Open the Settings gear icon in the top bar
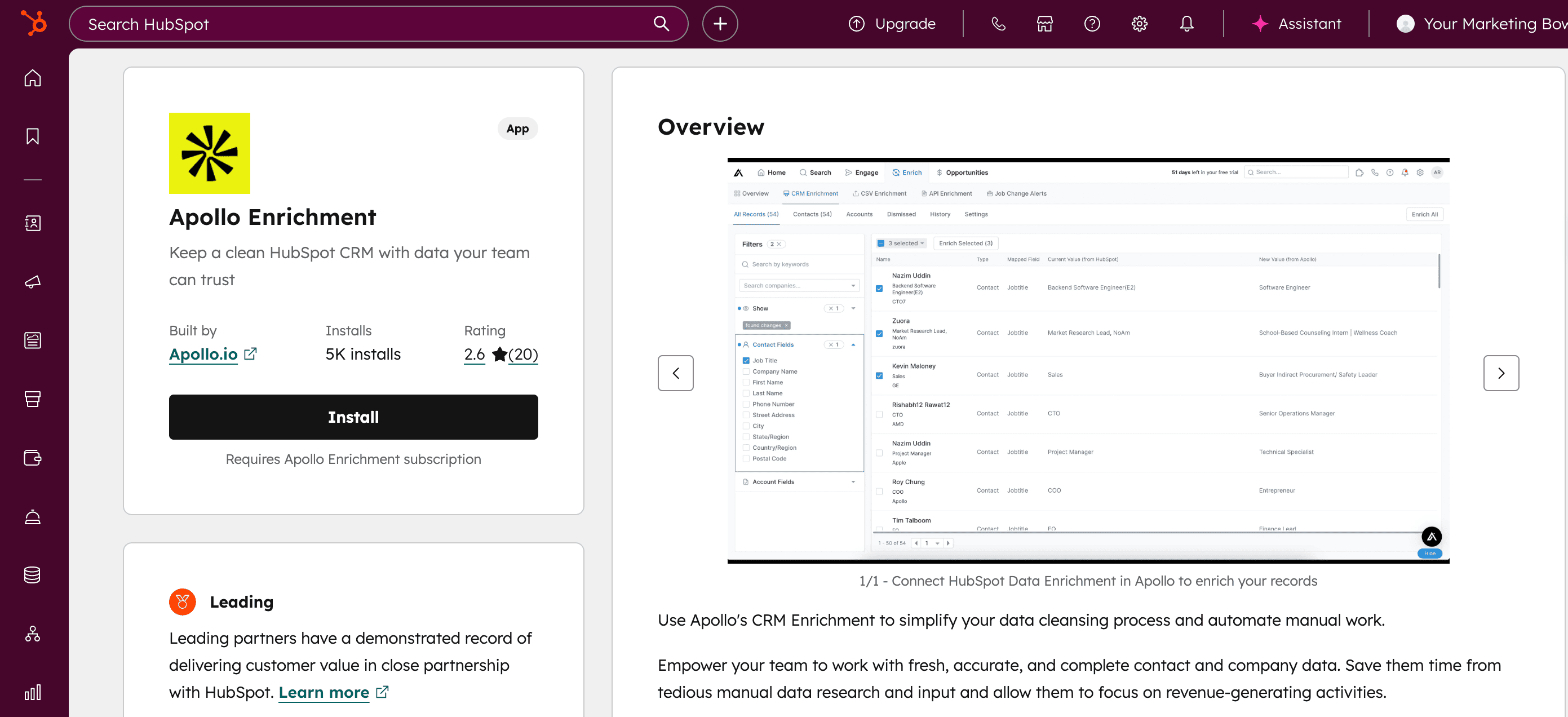 [x=1139, y=24]
